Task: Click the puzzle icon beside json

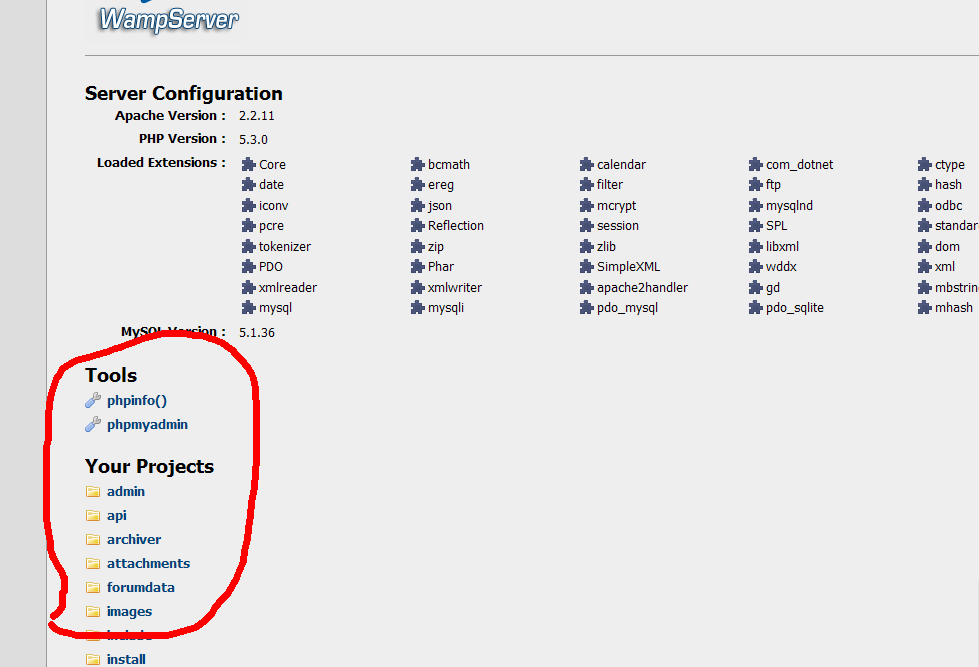Action: (418, 205)
